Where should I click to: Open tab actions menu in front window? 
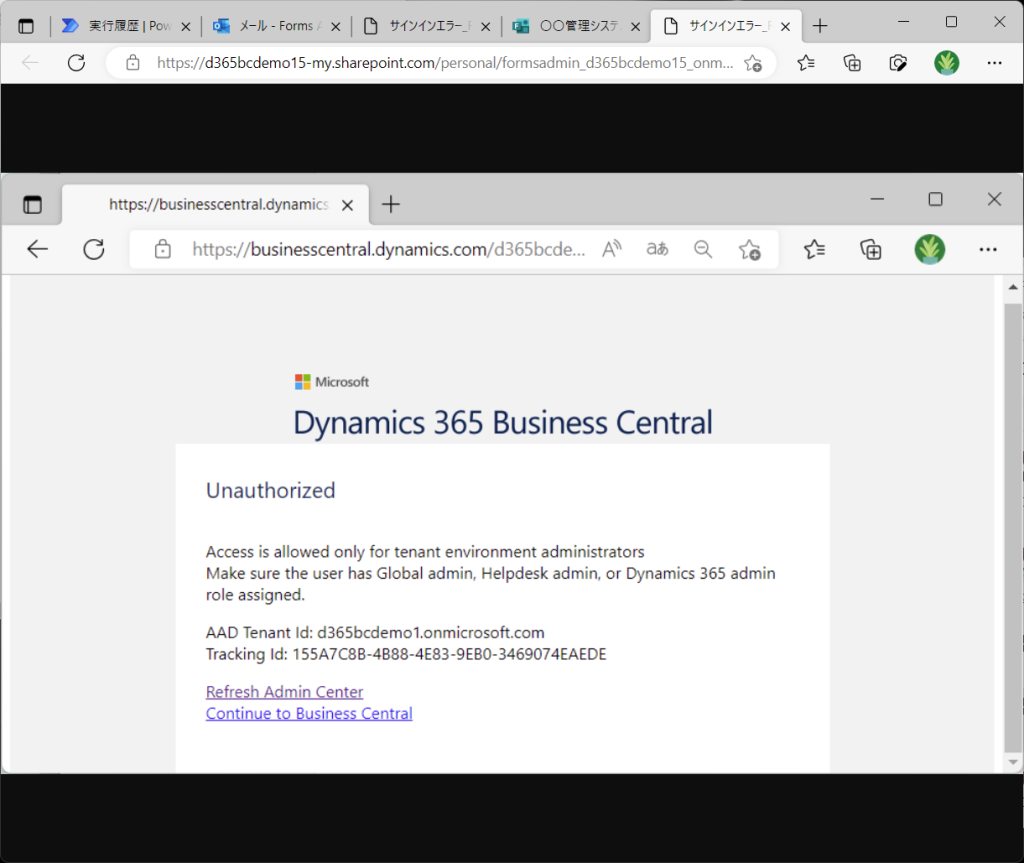pos(33,204)
